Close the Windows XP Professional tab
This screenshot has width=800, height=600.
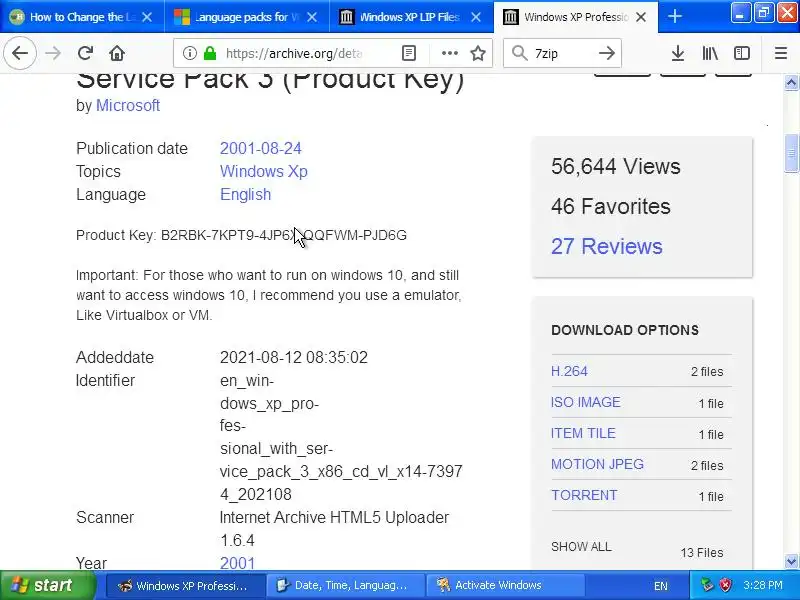pyautogui.click(x=641, y=17)
